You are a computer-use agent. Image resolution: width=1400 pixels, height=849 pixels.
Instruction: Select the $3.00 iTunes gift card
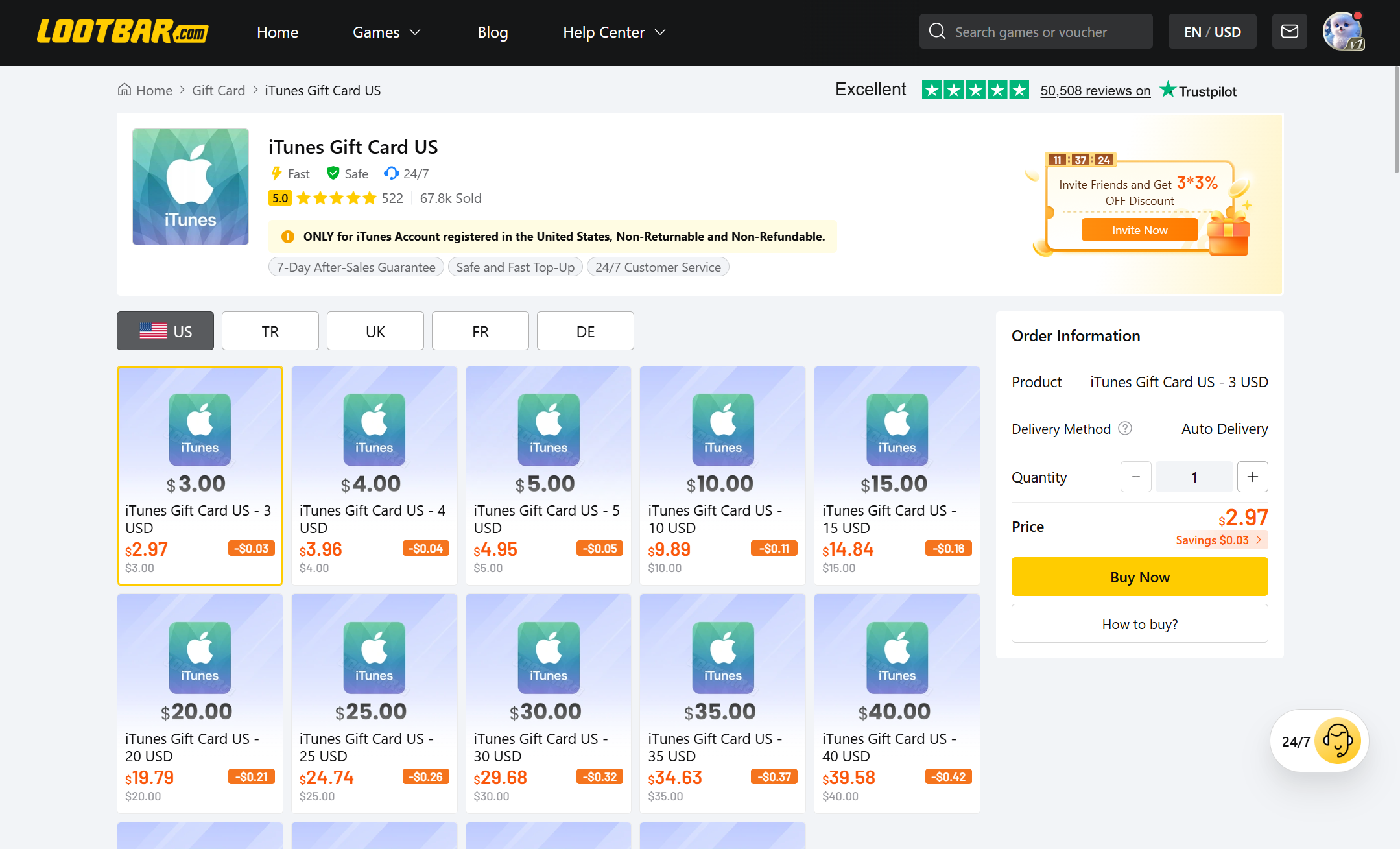pos(200,475)
